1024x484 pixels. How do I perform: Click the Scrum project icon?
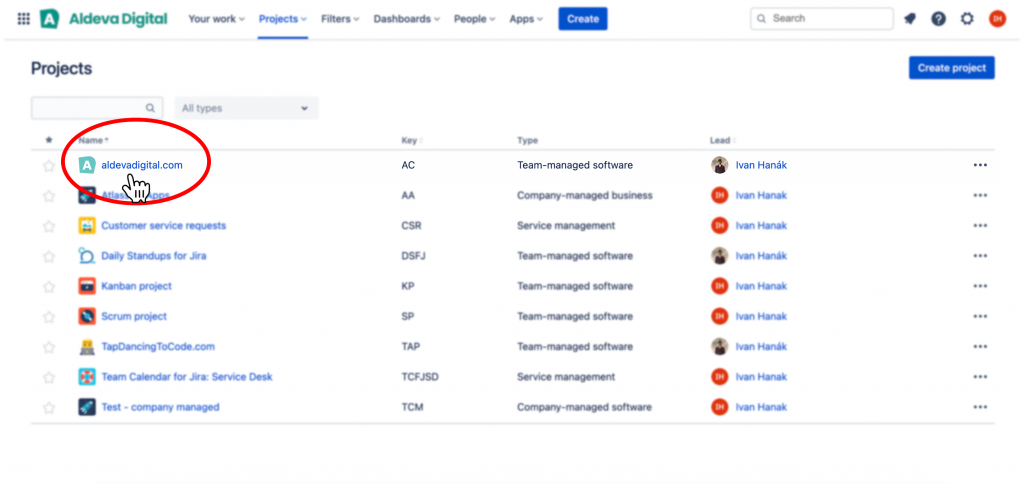pyautogui.click(x=87, y=316)
